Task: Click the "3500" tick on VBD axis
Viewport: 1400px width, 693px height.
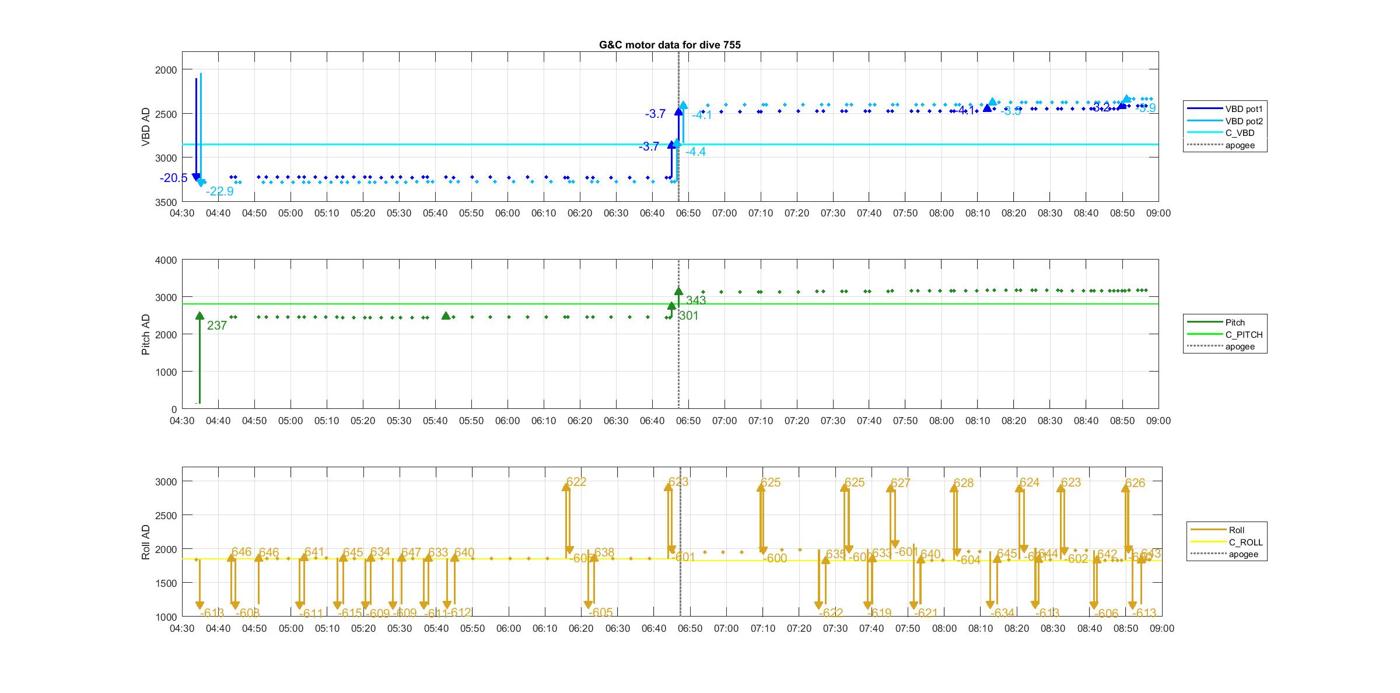Action: 165,202
